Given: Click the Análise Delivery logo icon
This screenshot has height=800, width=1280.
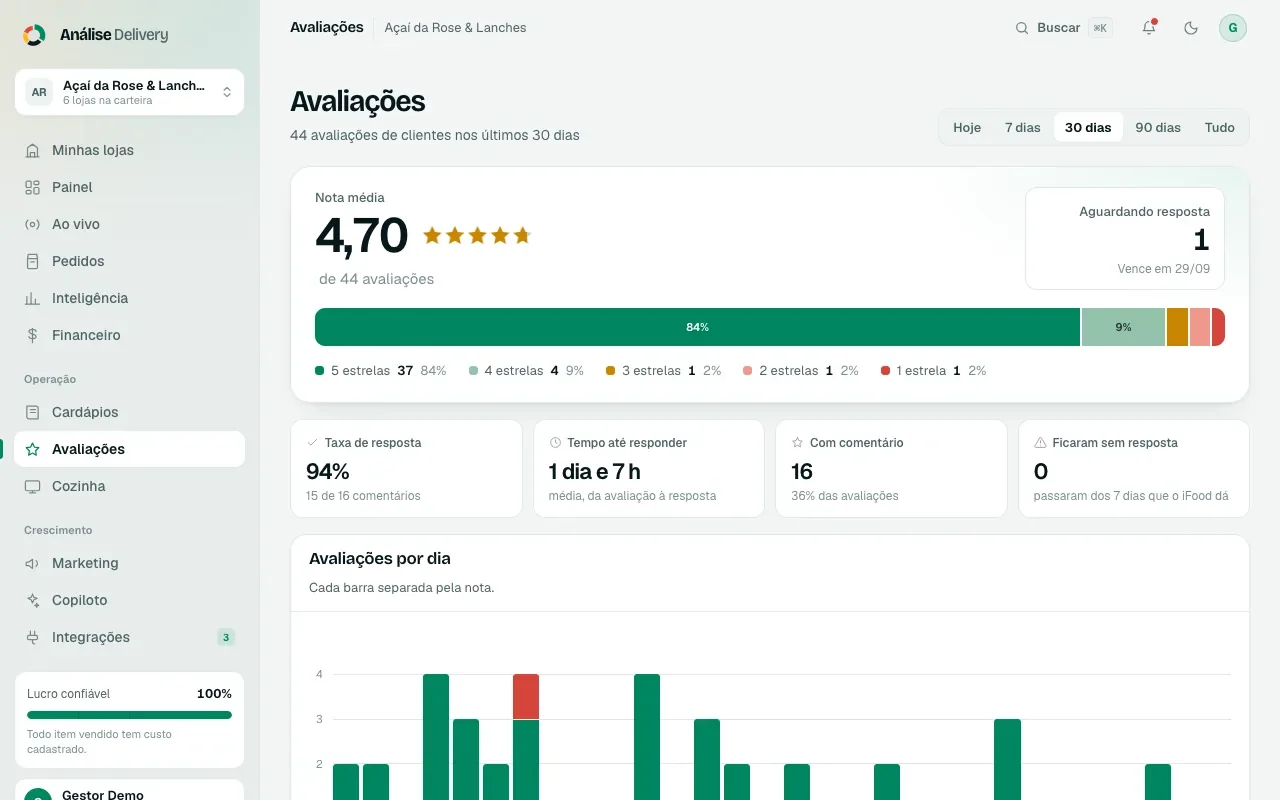Looking at the screenshot, I should tap(34, 35).
